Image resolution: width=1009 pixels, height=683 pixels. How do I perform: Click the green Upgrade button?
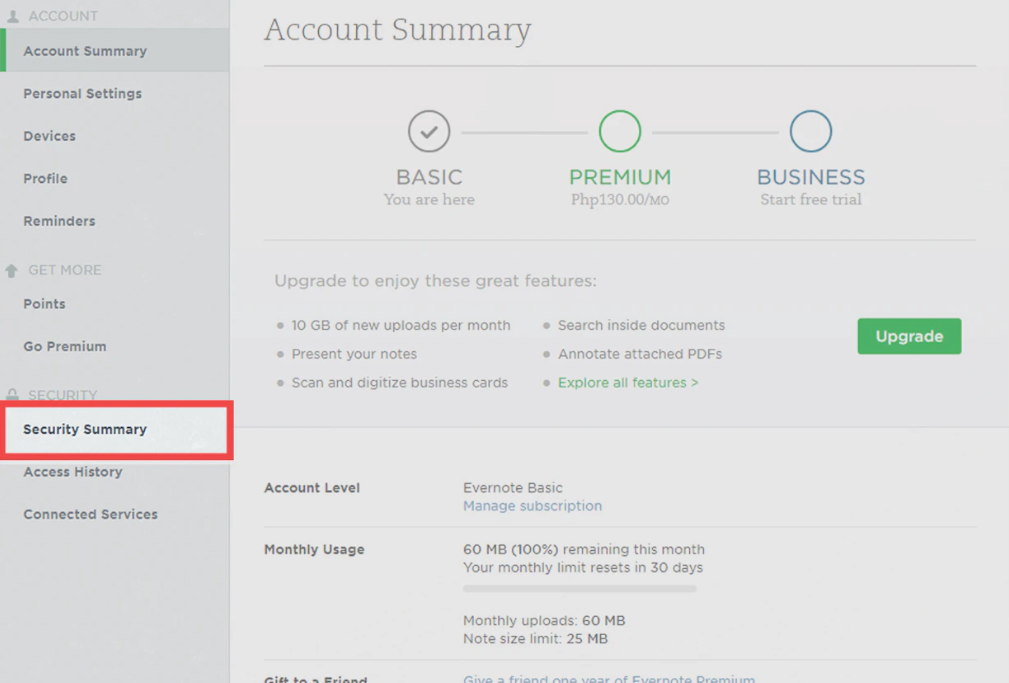(x=909, y=336)
